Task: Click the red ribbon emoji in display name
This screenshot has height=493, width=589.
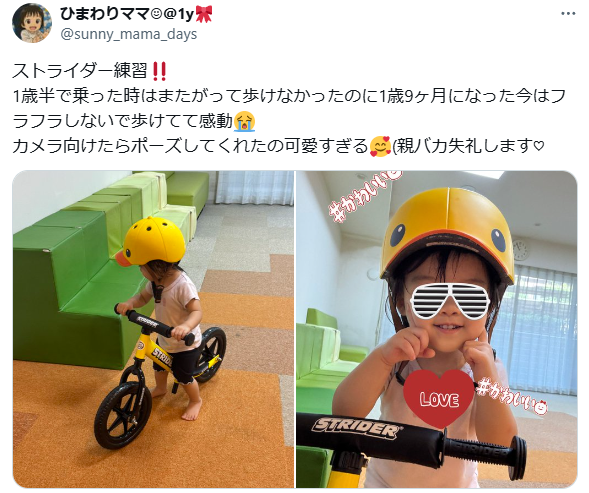Action: tap(204, 14)
